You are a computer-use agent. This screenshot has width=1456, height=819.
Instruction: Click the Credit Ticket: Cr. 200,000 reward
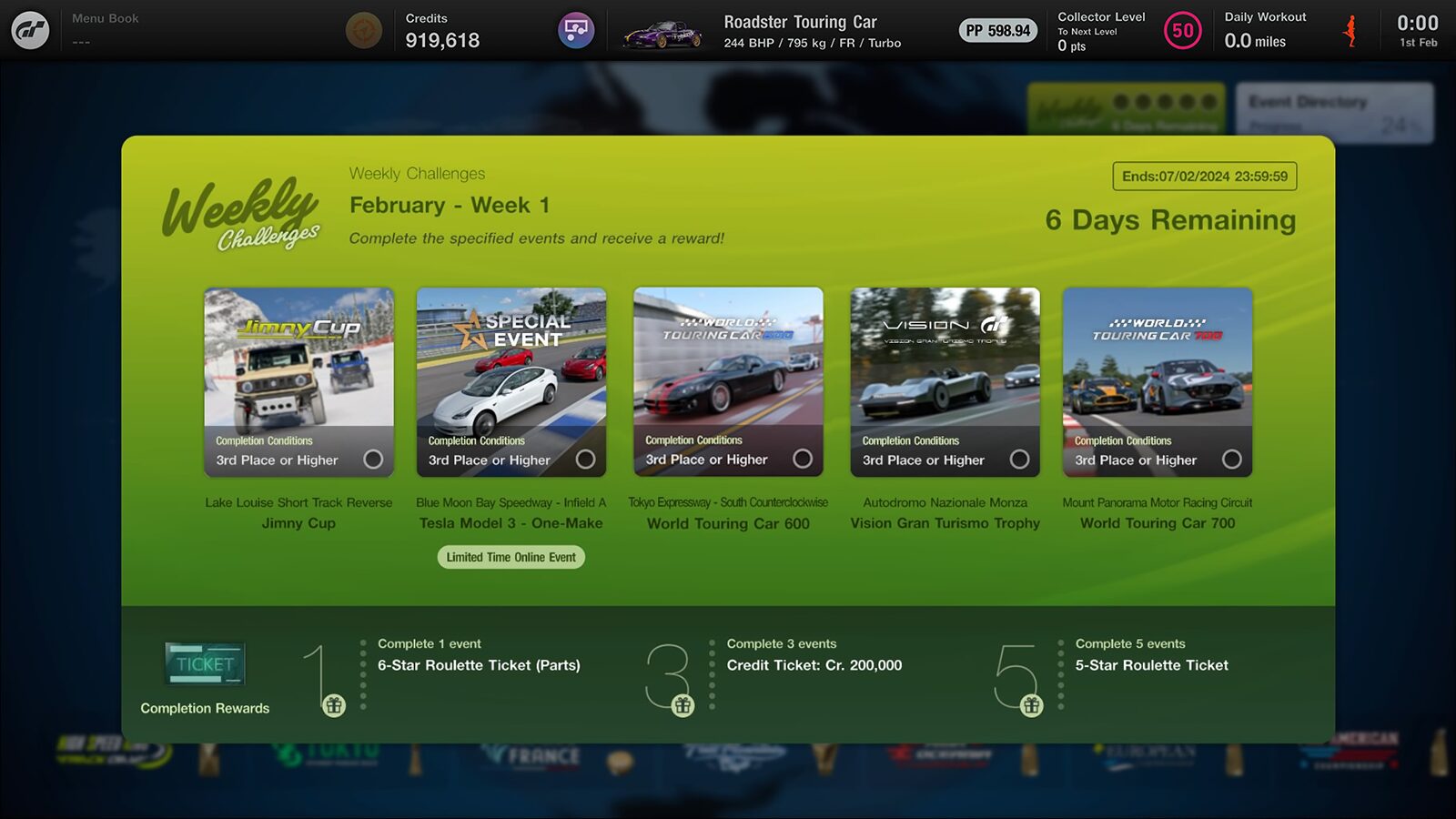click(814, 665)
